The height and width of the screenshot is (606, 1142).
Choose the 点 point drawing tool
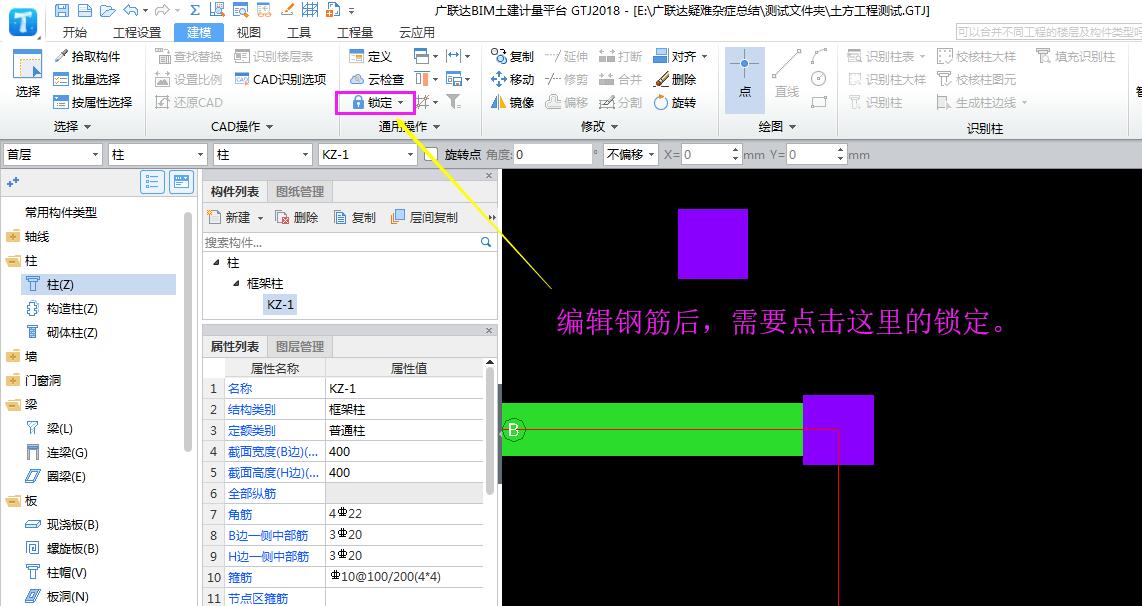tap(744, 79)
